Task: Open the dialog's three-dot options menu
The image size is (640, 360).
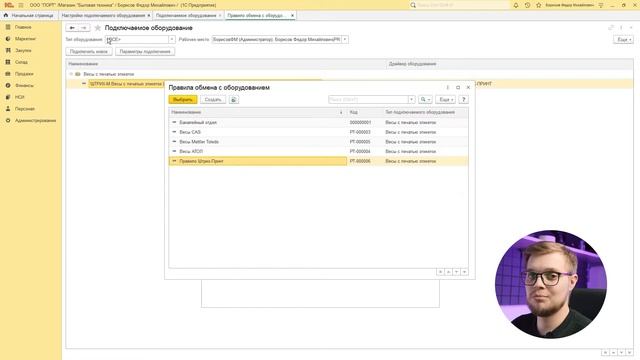Action: pyautogui.click(x=448, y=87)
